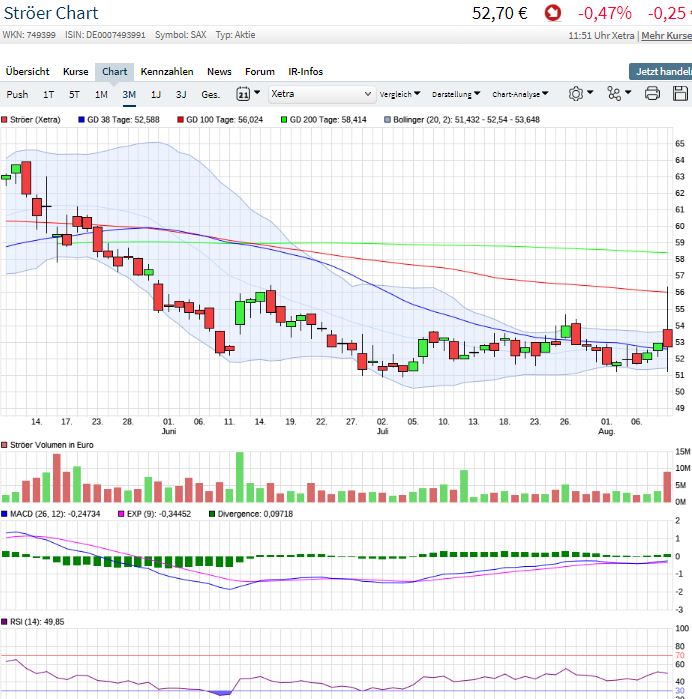692x699 pixels.
Task: Click the Ströer (Xetra) legend marker
Action: [5, 119]
